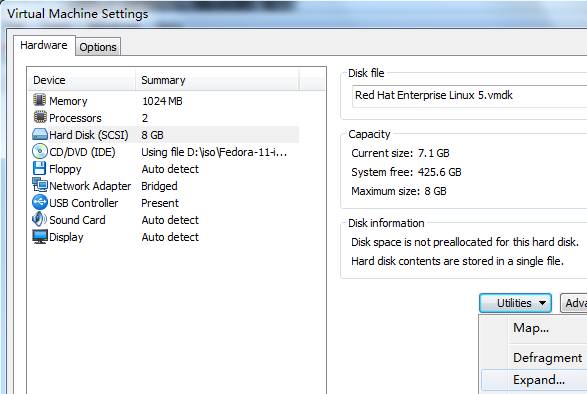The width and height of the screenshot is (587, 394).
Task: Click the Advanced button beside Utilities
Action: [574, 303]
